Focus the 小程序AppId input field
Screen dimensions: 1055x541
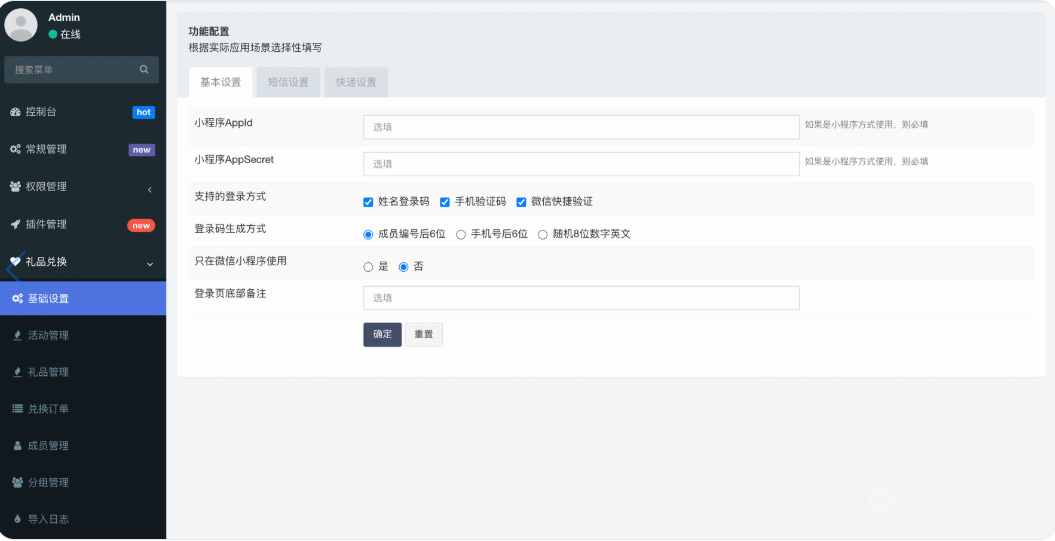click(580, 127)
